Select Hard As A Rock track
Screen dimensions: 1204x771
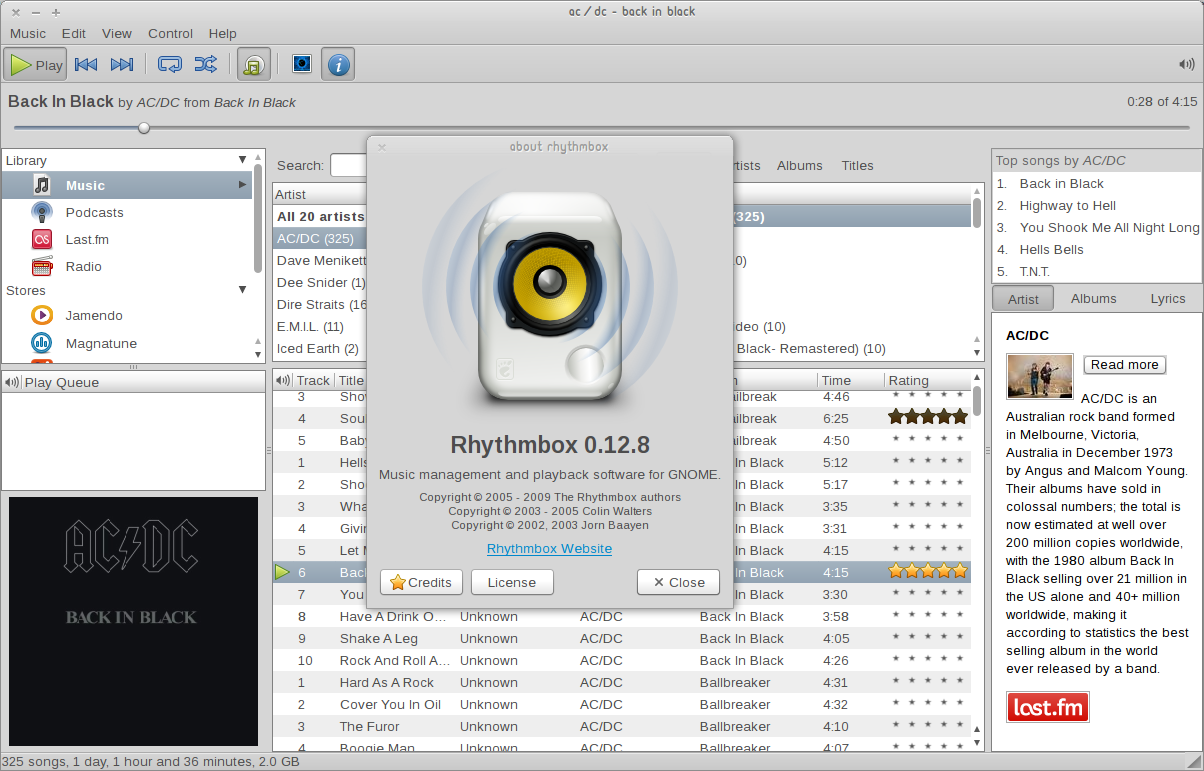(x=621, y=682)
